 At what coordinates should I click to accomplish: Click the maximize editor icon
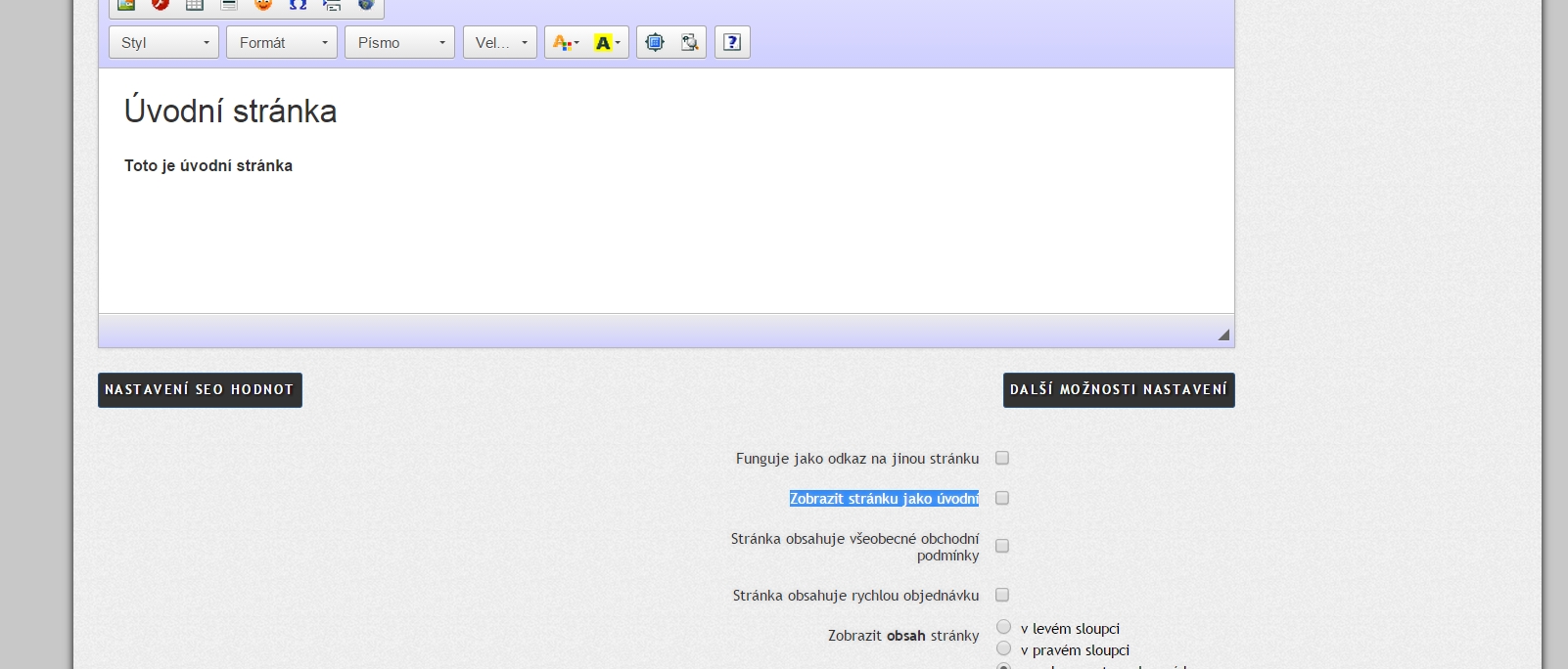point(655,42)
